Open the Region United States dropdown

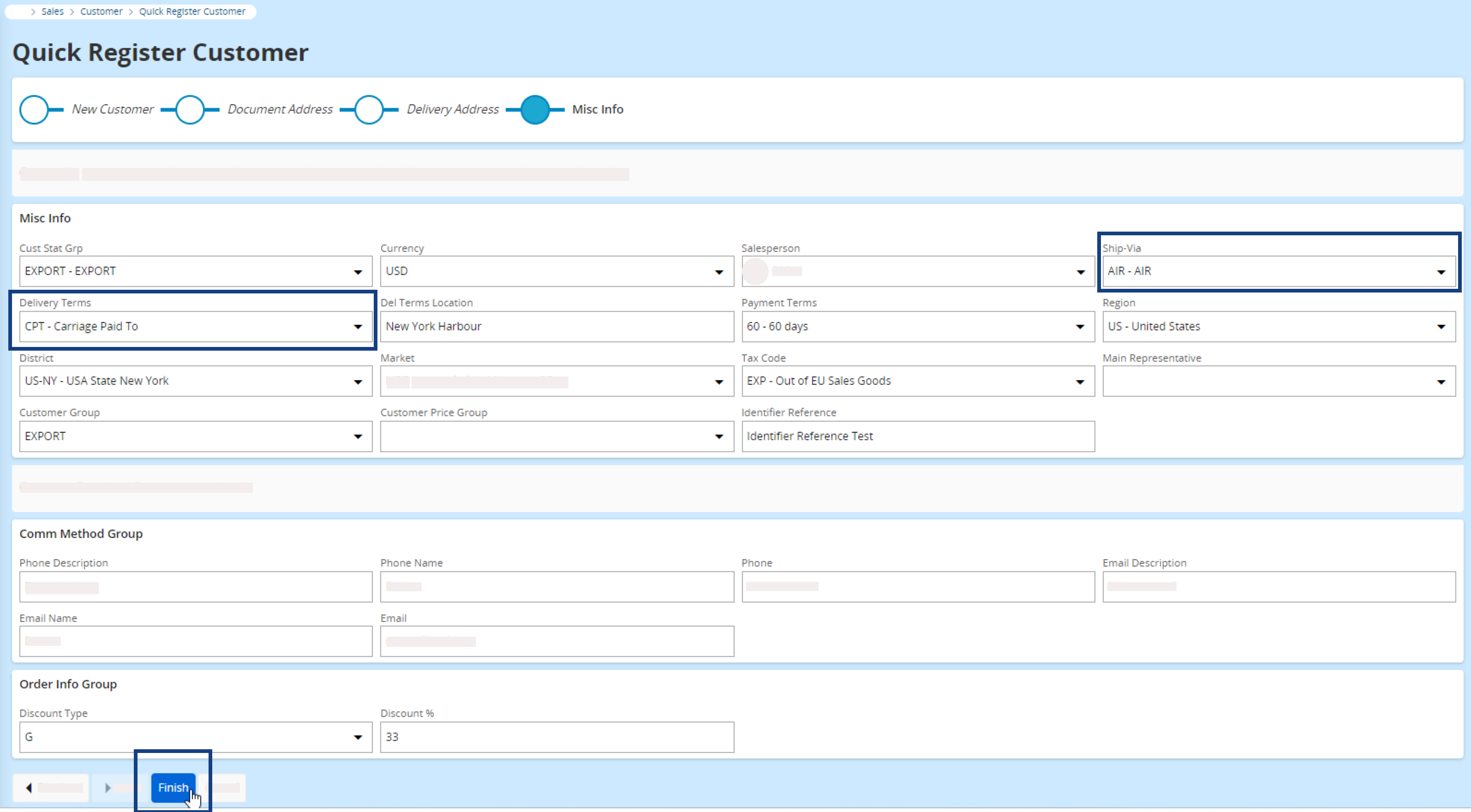[x=1441, y=327]
